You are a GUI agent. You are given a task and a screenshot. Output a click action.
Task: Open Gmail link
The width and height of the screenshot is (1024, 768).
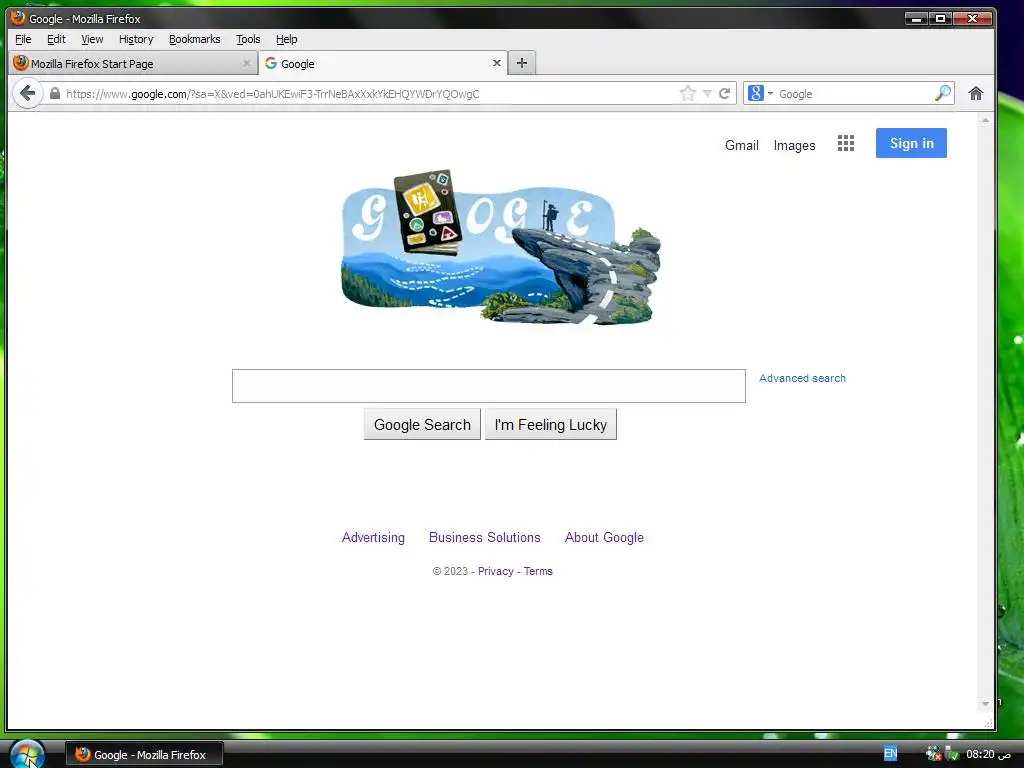(742, 145)
